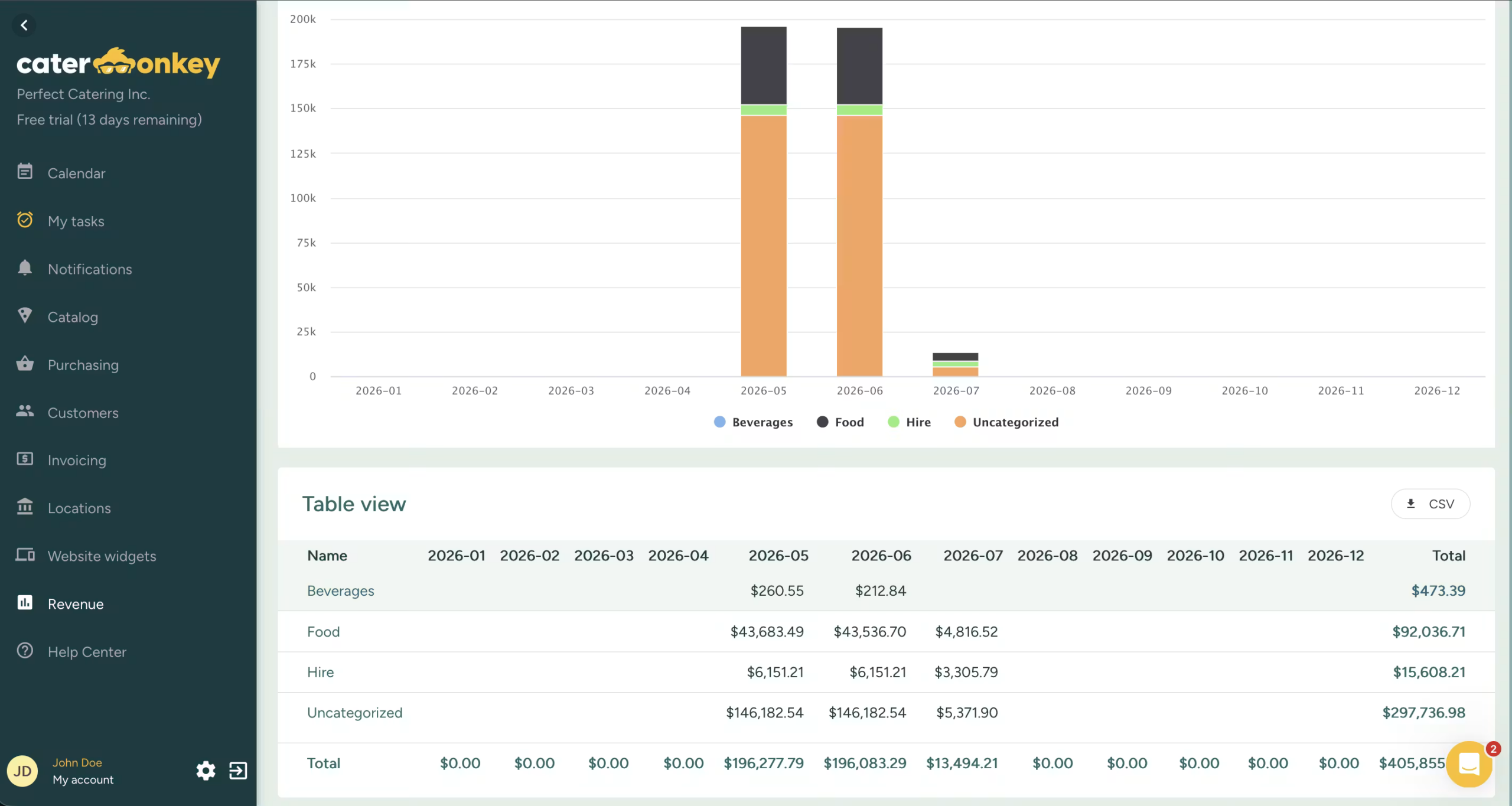Screen dimensions: 1512x806
Task: Go to Website widgets menu item
Action: coord(102,556)
